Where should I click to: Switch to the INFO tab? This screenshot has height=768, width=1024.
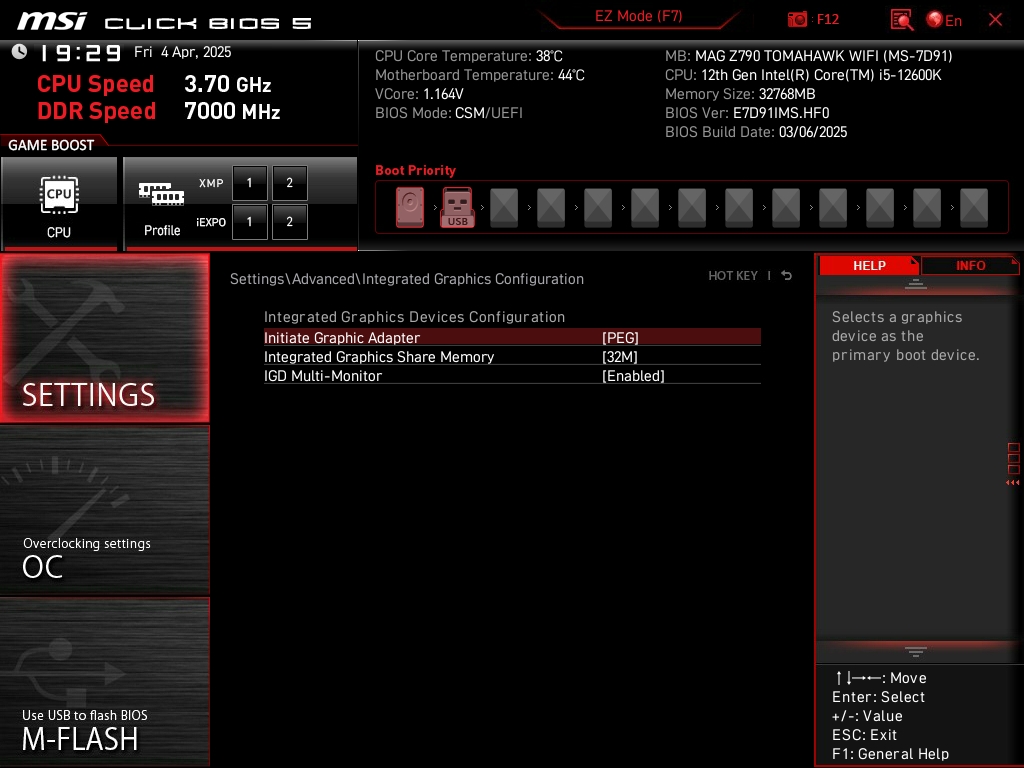[970, 265]
